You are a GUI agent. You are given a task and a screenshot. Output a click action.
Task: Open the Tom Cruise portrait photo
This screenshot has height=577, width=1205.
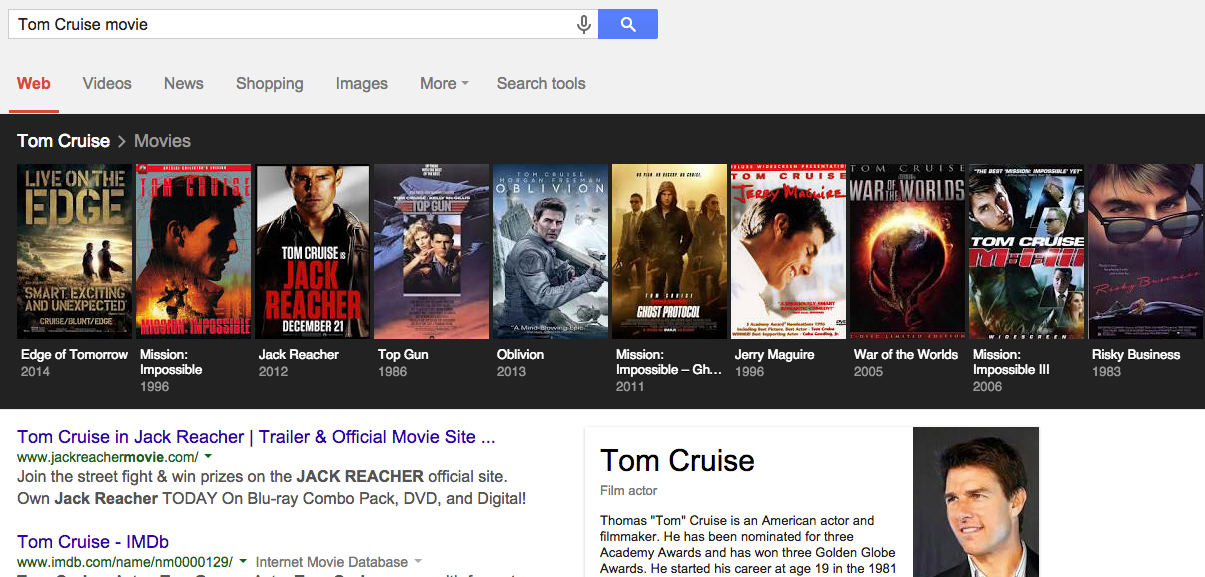click(976, 502)
